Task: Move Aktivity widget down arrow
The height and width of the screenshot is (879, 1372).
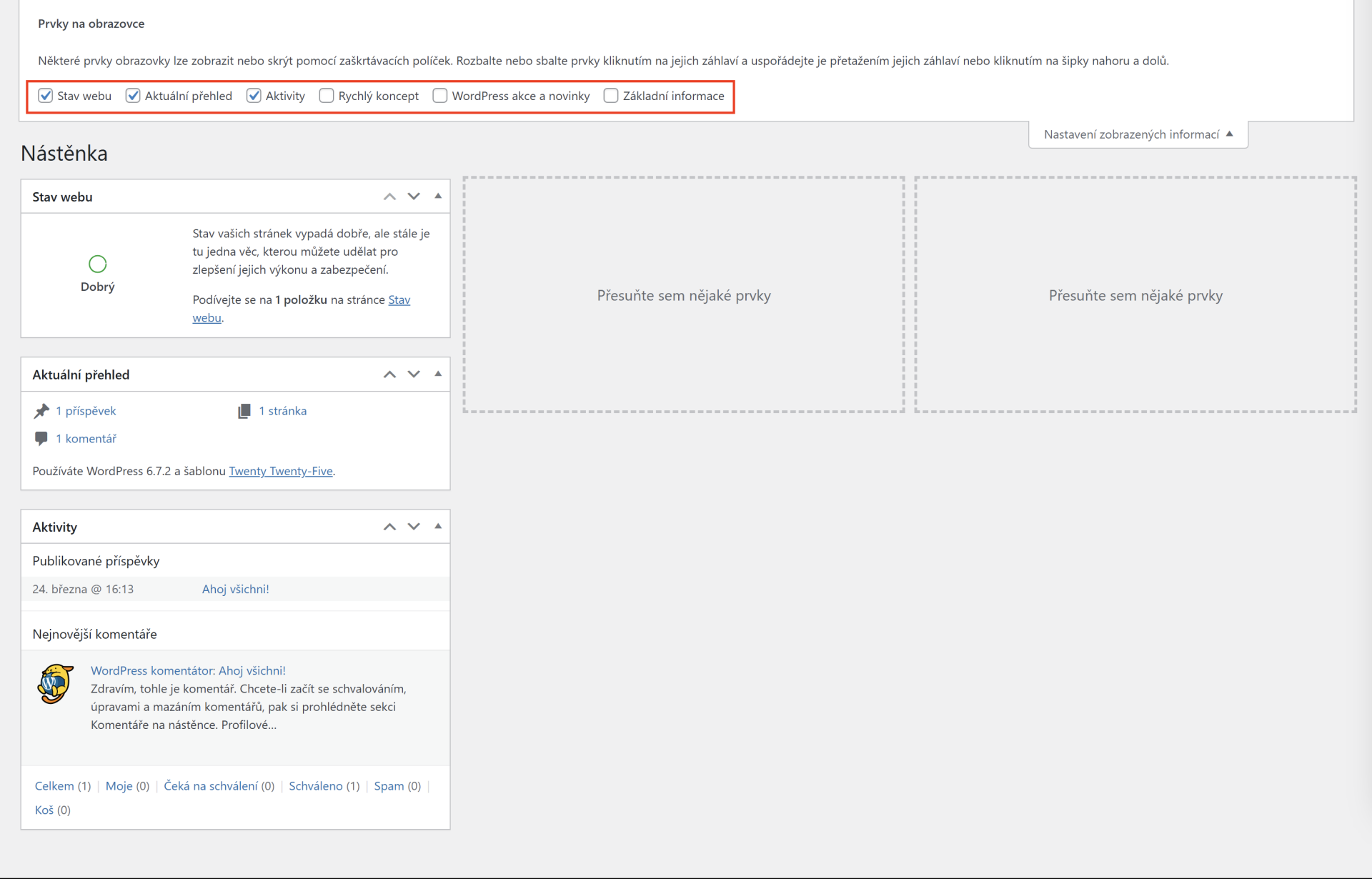Action: (414, 527)
